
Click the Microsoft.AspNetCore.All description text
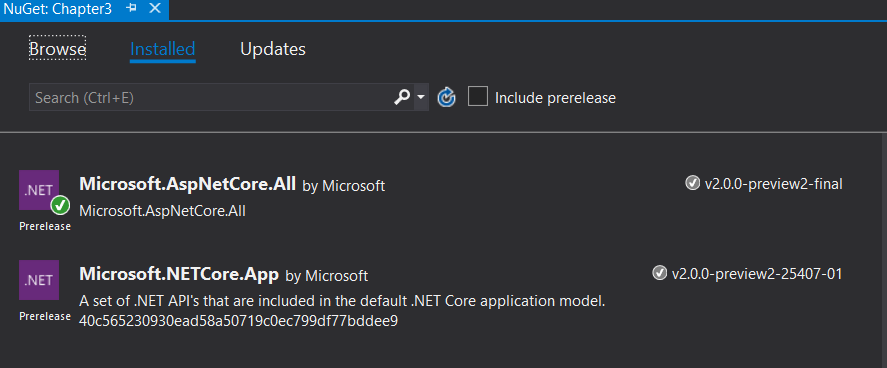point(162,211)
